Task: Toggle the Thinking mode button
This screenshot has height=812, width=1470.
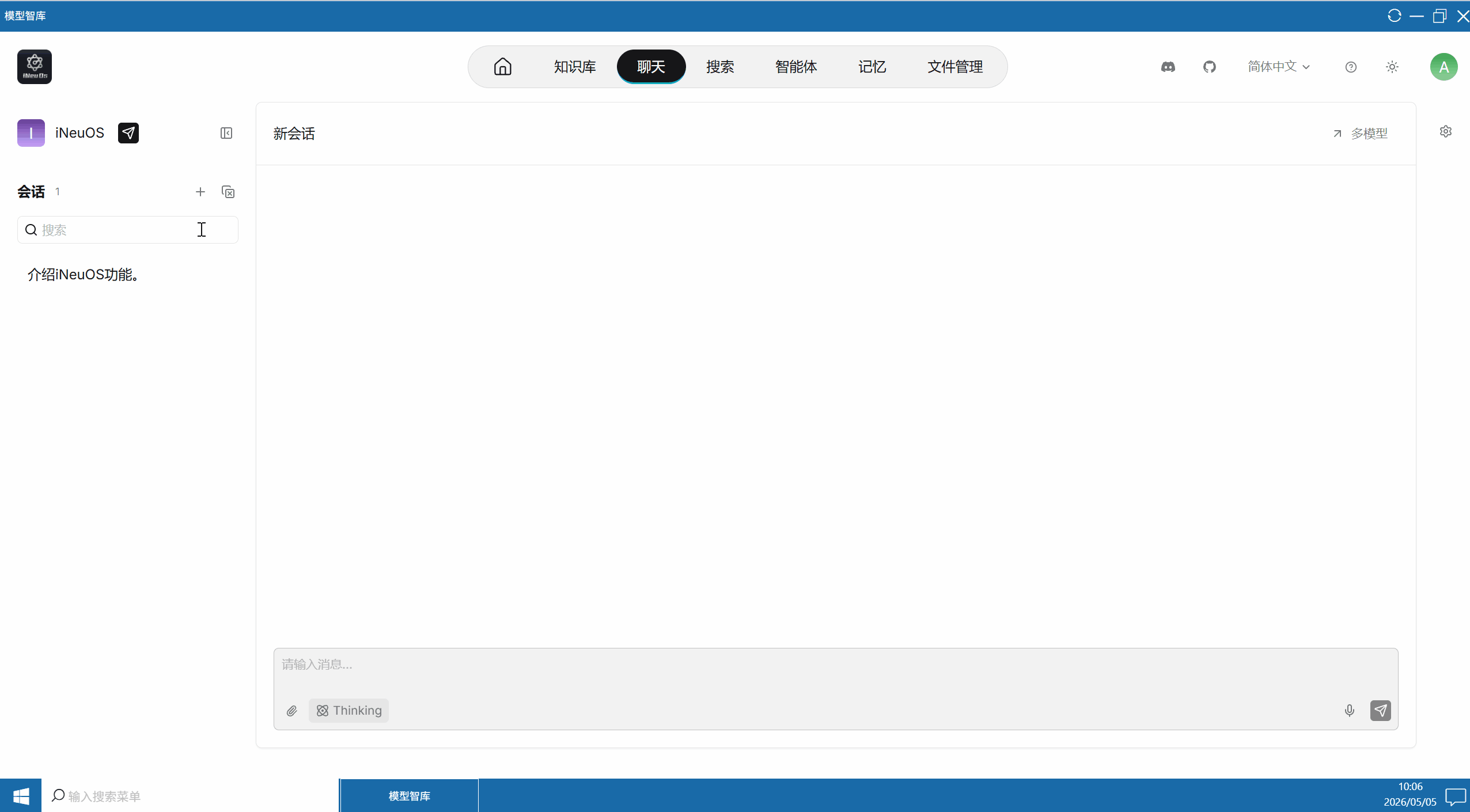Action: click(x=348, y=711)
